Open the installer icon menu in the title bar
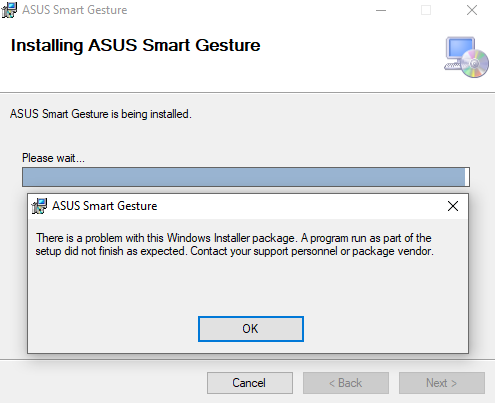The height and width of the screenshot is (403, 495). 9,10
